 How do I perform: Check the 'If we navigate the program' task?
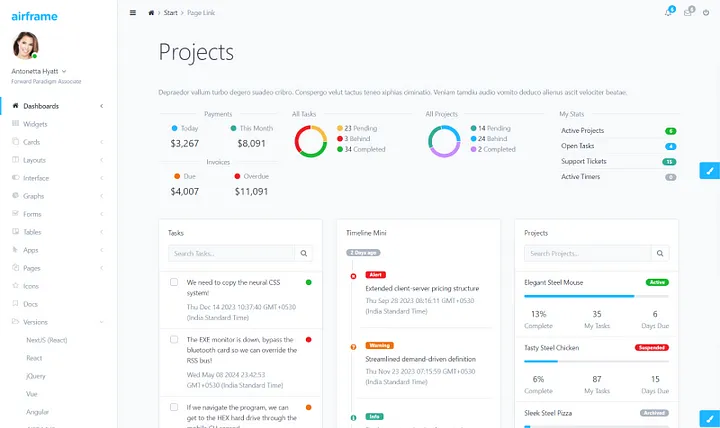click(x=174, y=407)
